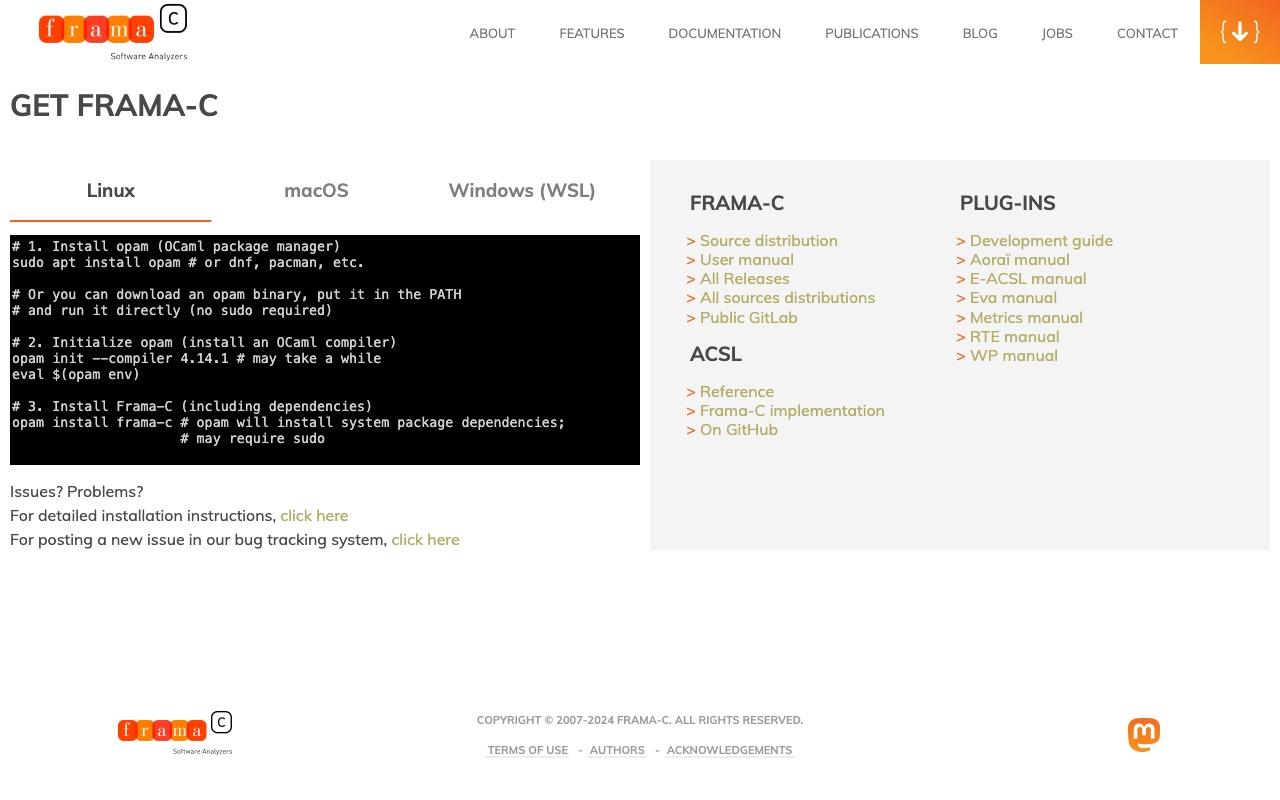Viewport: 1280px width, 800px height.
Task: Open the AUTHORS footer link
Action: 617,750
